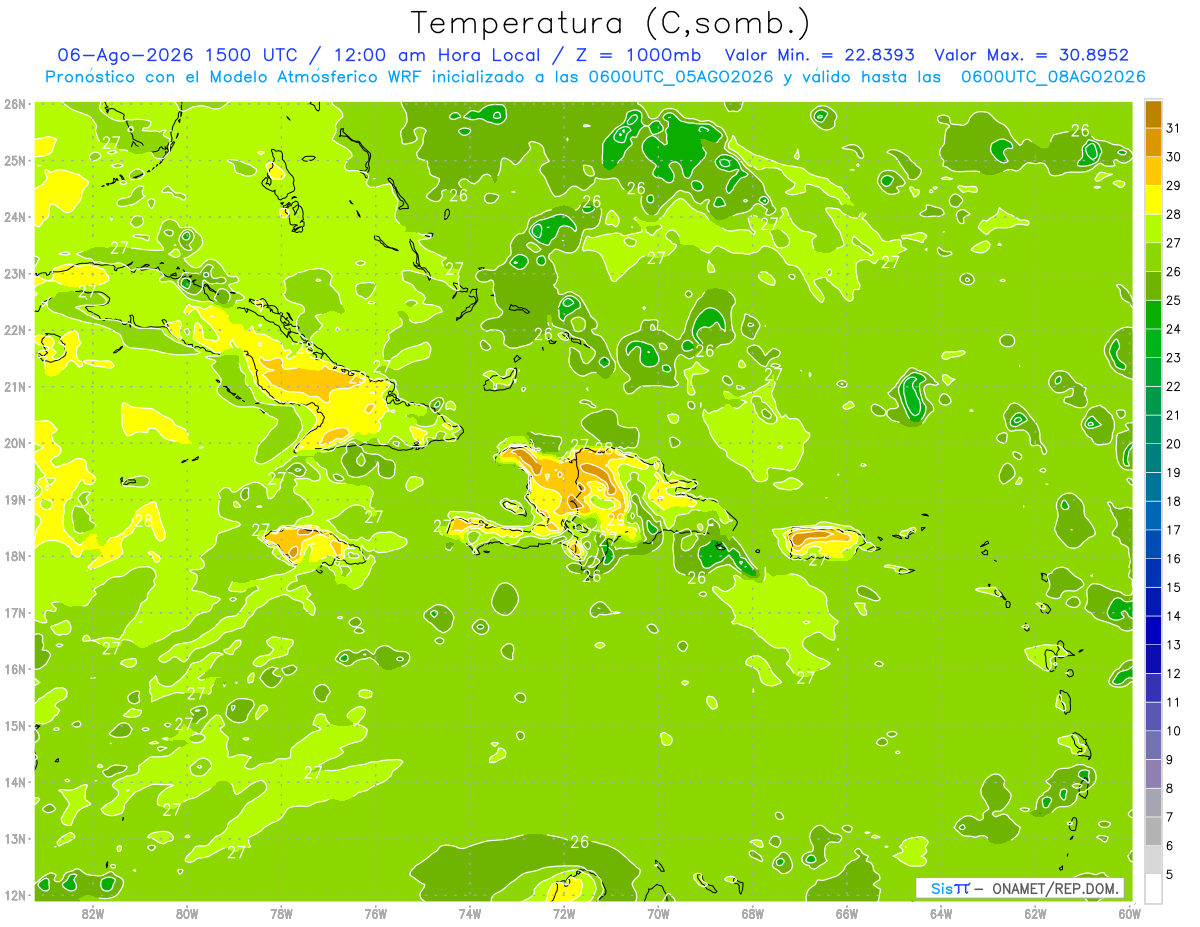The height and width of the screenshot is (927, 1200).
Task: Click the "13N" latitude label
Action: [x=15, y=839]
